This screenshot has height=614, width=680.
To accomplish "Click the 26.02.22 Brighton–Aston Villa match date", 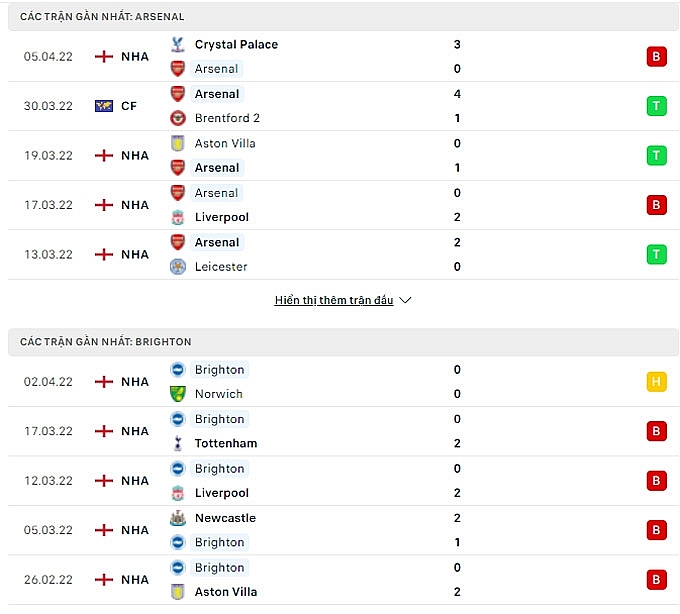I will 49,580.
